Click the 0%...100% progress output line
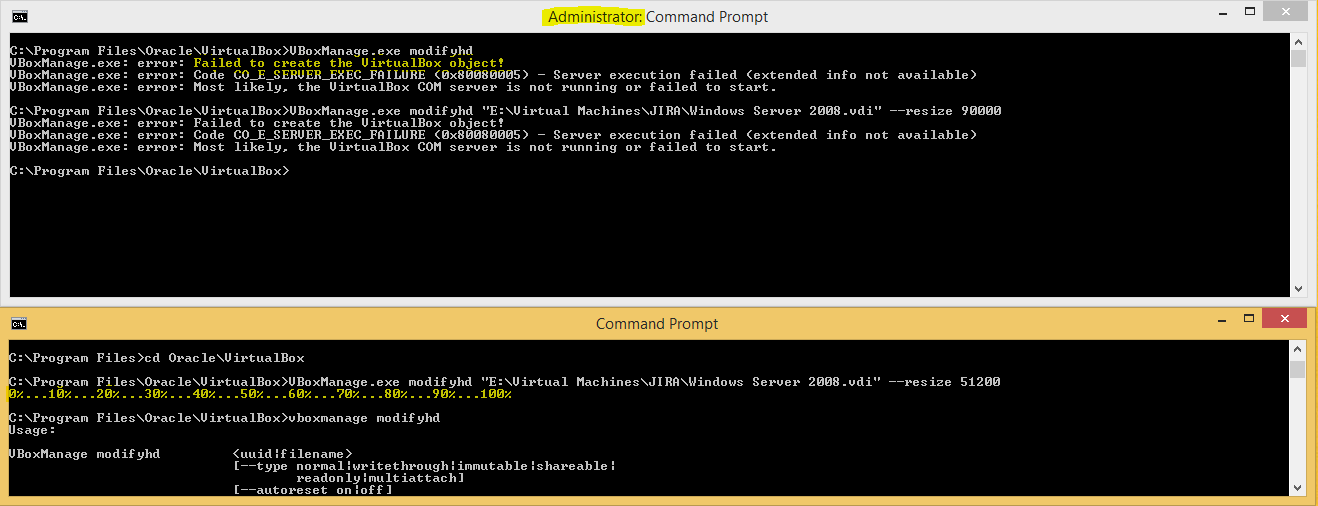The image size is (1318, 506). (x=260, y=394)
